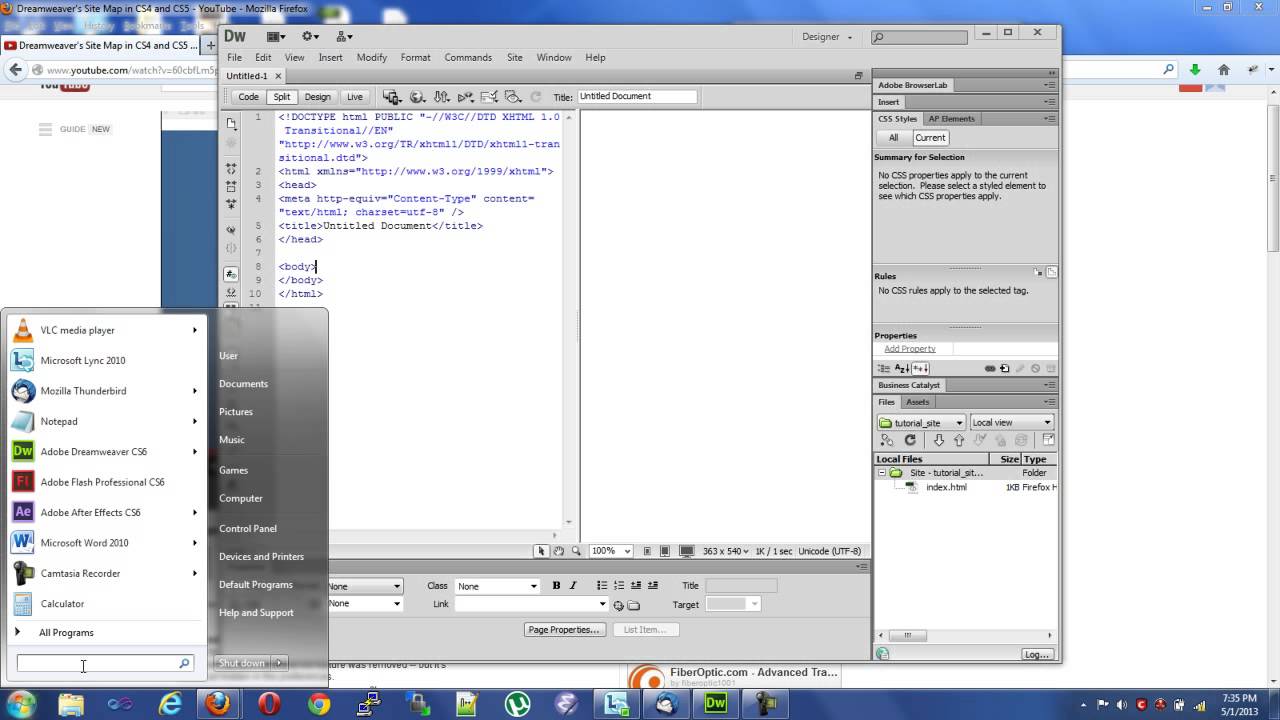Open the Modify menu
Screen dimensions: 1280x720
pos(371,58)
